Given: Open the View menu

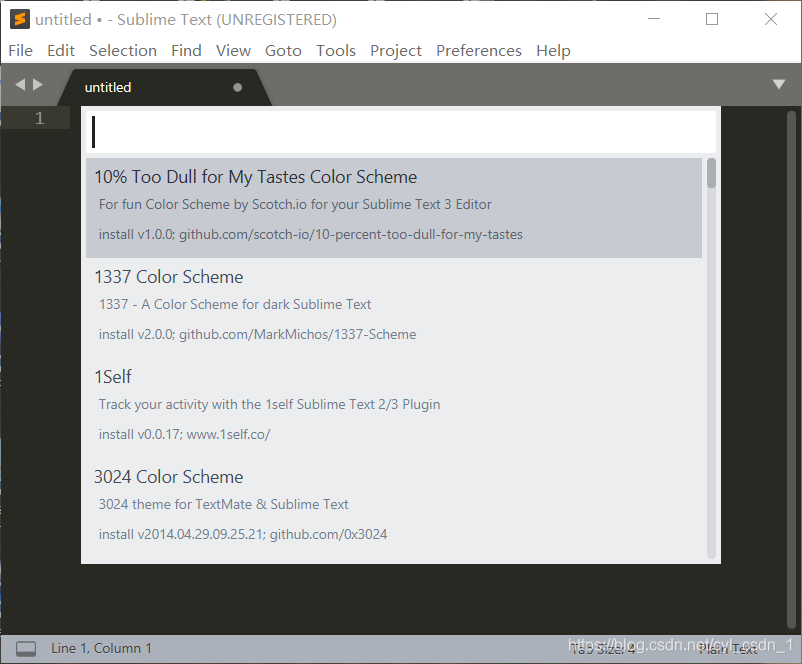Looking at the screenshot, I should click(x=233, y=51).
